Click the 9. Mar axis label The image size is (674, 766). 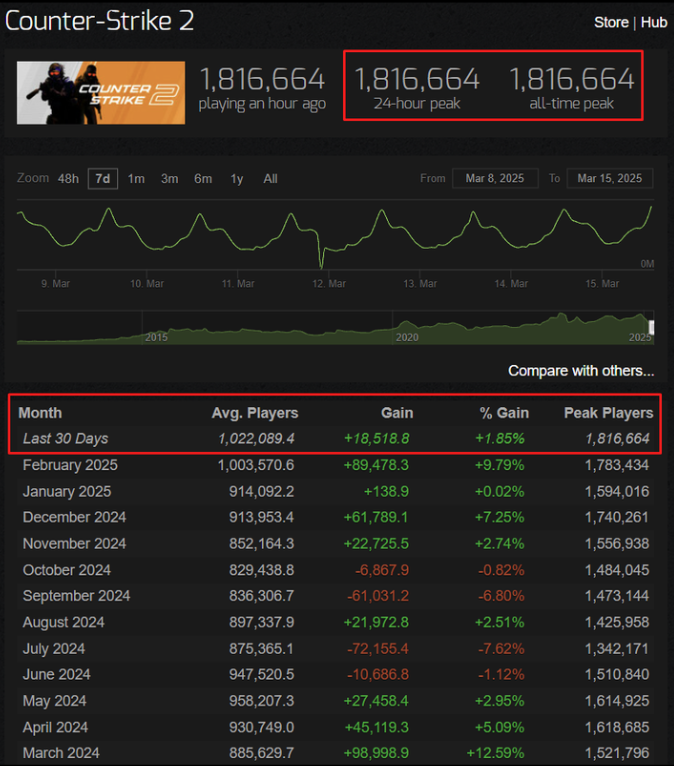(x=55, y=284)
